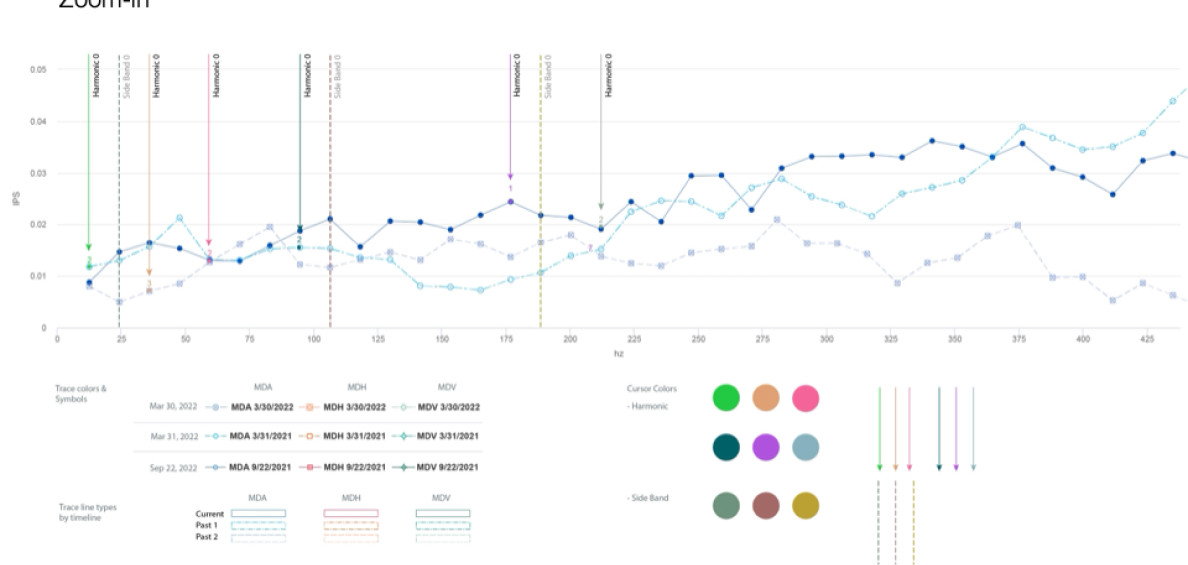Click the Current MDV line type box
The width and height of the screenshot is (1188, 565).
[x=442, y=513]
